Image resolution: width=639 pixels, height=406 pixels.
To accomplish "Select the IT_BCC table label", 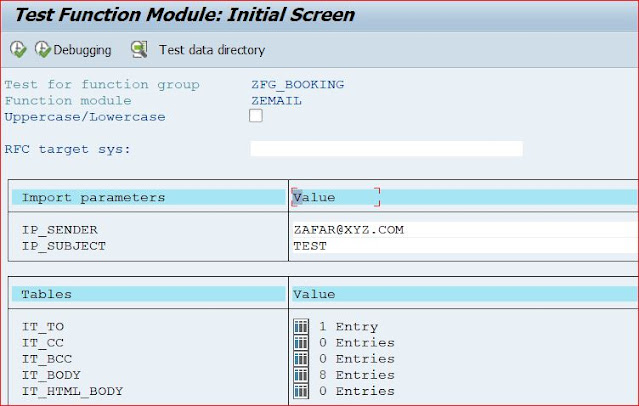I will click(x=47, y=359).
